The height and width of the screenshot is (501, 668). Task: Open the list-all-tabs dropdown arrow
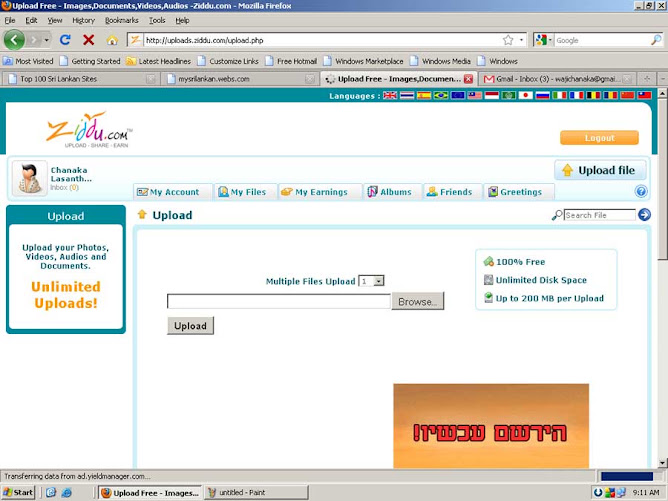pos(662,79)
